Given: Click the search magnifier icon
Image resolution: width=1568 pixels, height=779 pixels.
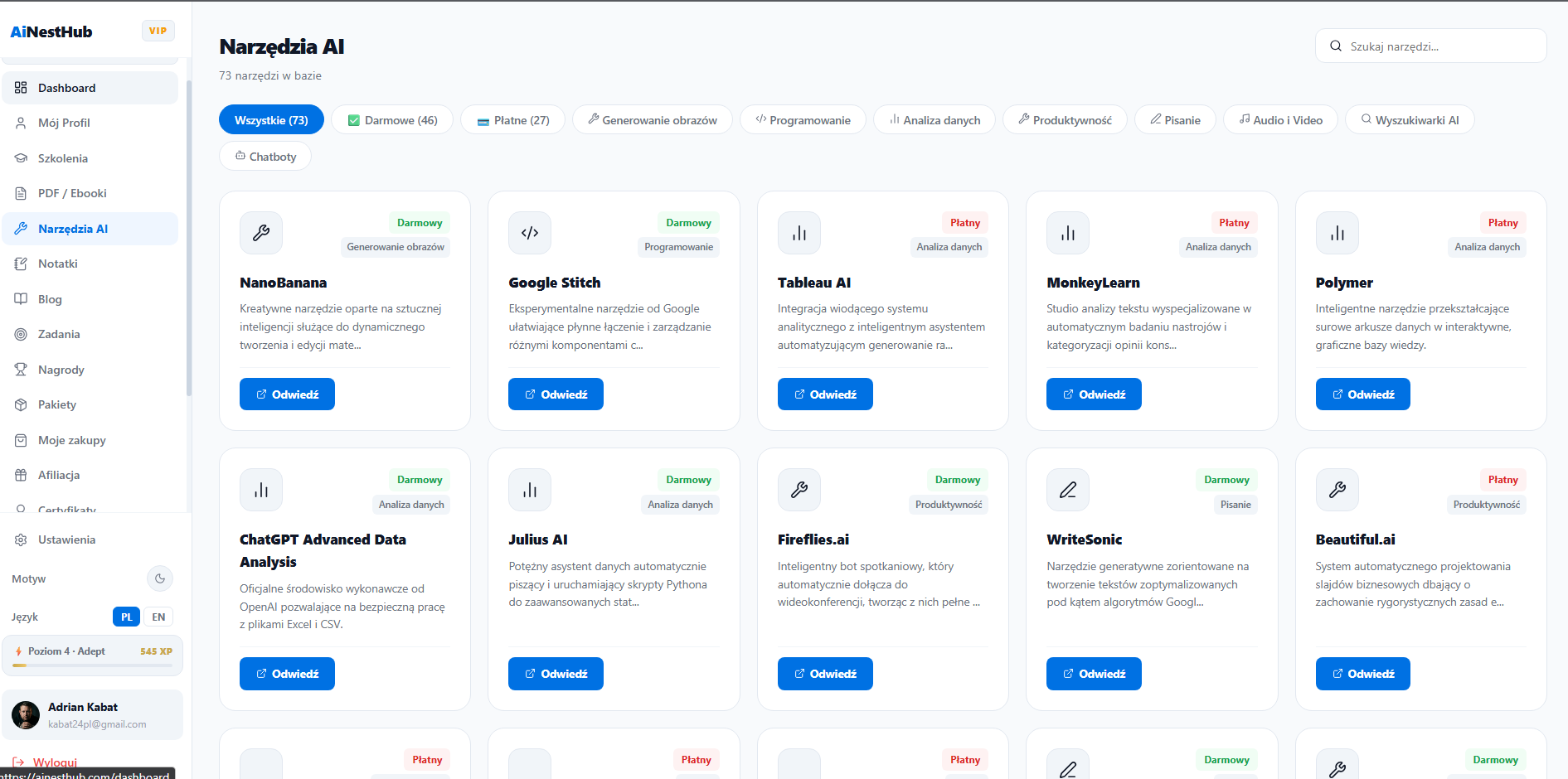Looking at the screenshot, I should [x=1336, y=46].
